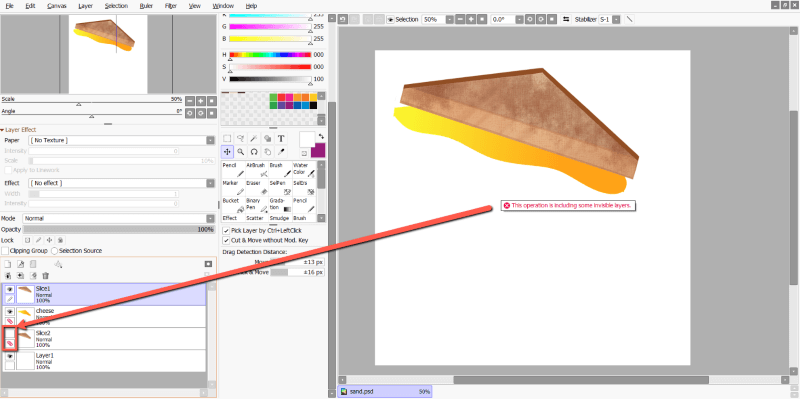The height and width of the screenshot is (399, 800).
Task: Choose the Bucket fill tool
Action: click(233, 205)
